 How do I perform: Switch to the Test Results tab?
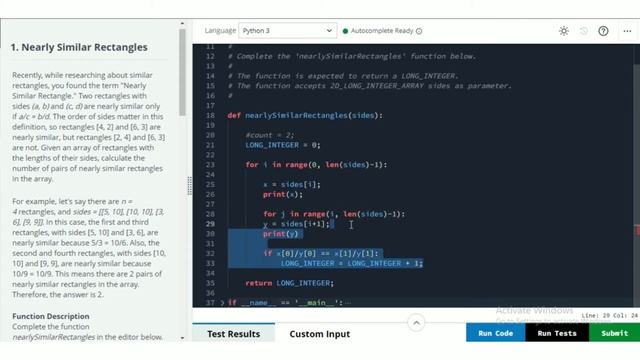click(x=233, y=333)
